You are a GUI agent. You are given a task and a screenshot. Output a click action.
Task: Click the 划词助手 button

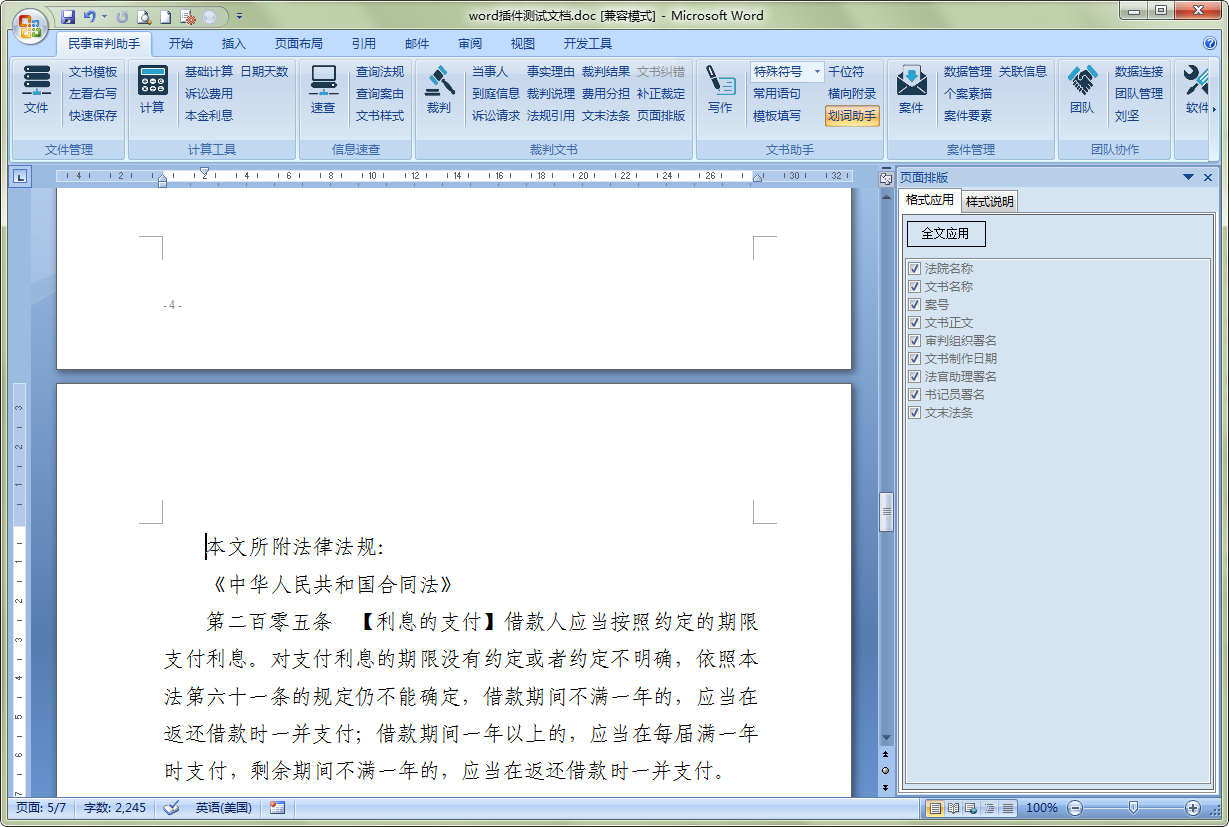pyautogui.click(x=852, y=116)
